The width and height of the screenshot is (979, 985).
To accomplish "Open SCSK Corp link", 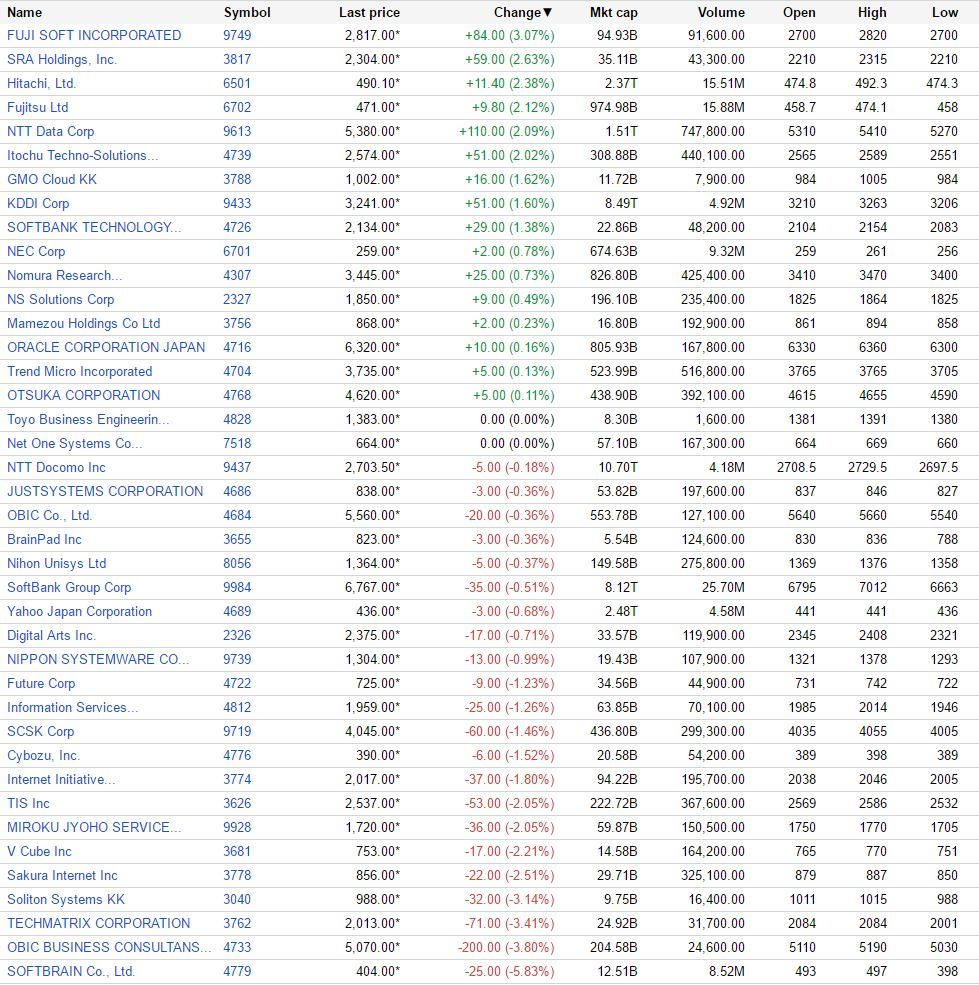I will click(x=41, y=731).
